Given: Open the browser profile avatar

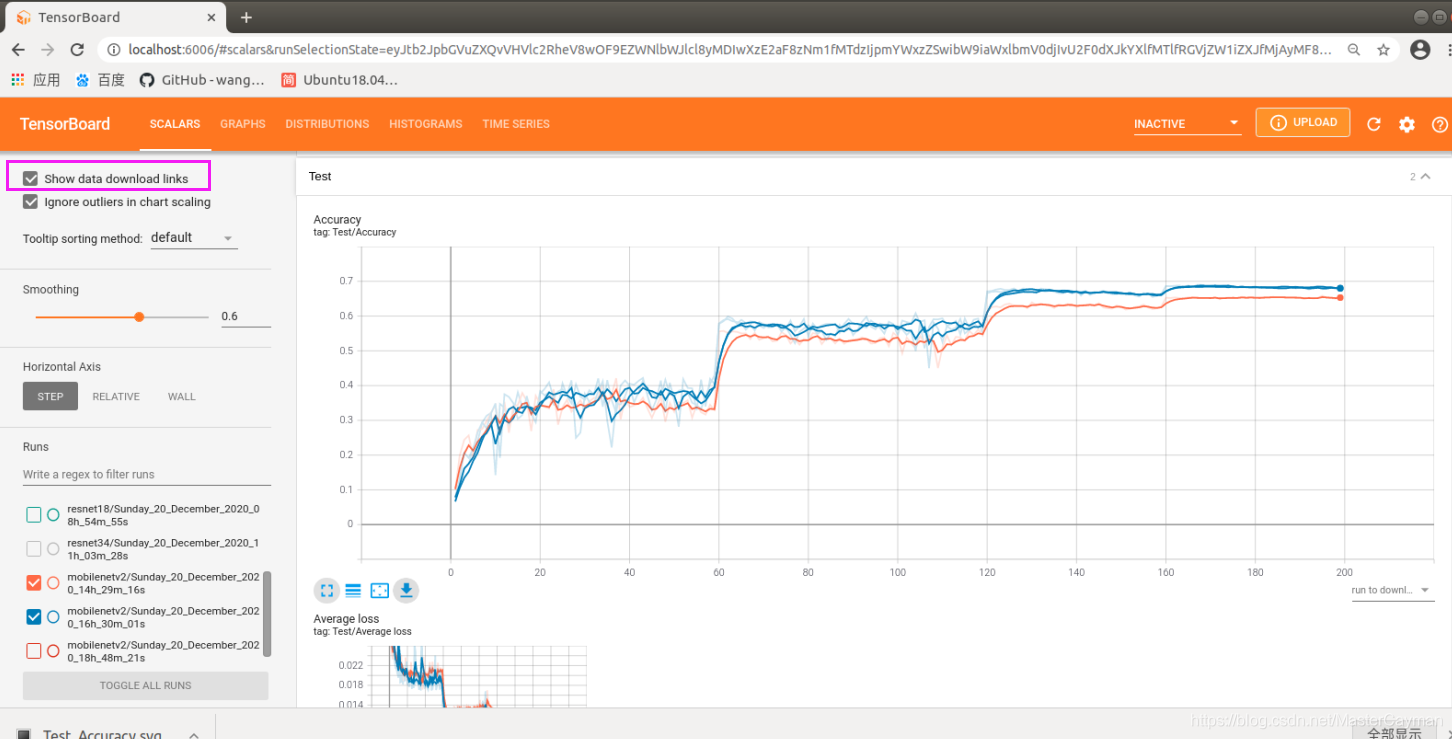Looking at the screenshot, I should click(1420, 49).
